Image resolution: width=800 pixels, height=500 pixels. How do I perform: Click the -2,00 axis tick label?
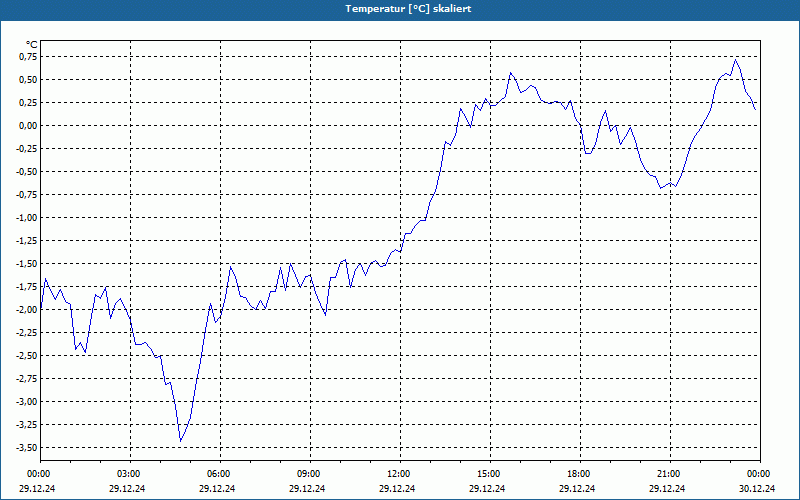point(28,310)
